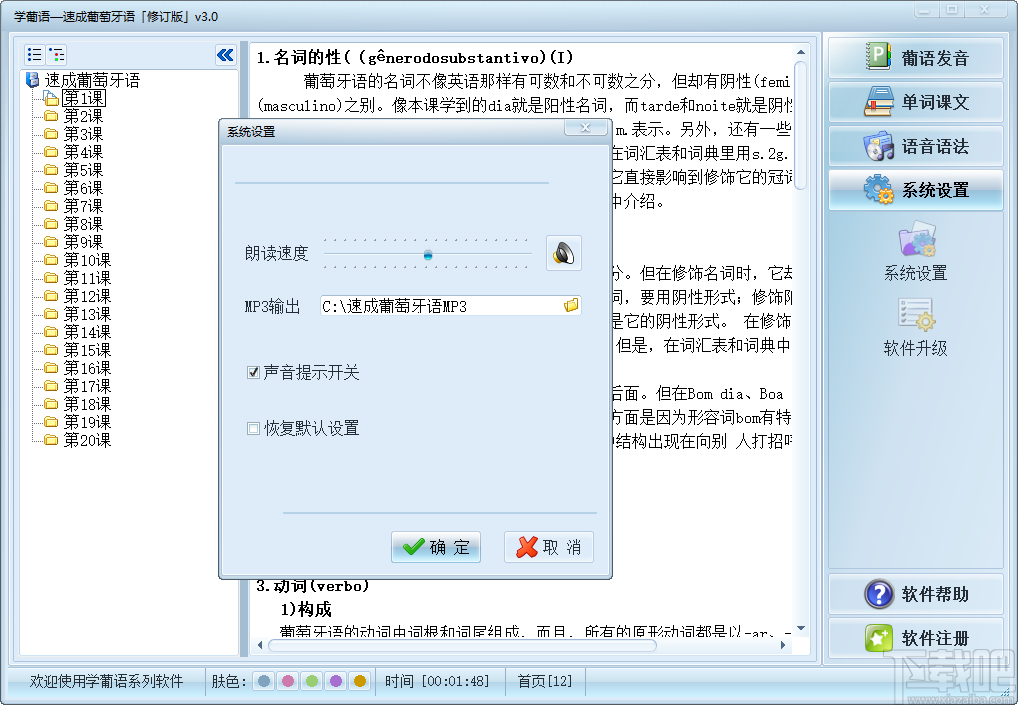Switch to the 系统设置 sidebar tab

point(915,189)
